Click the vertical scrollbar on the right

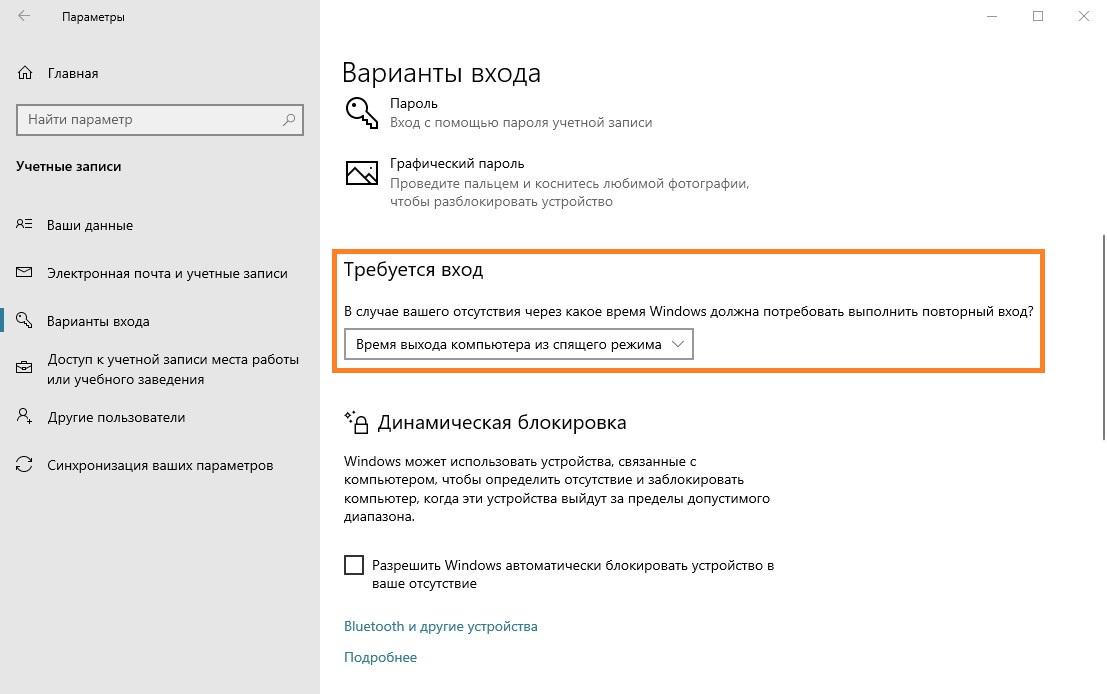[1103, 337]
